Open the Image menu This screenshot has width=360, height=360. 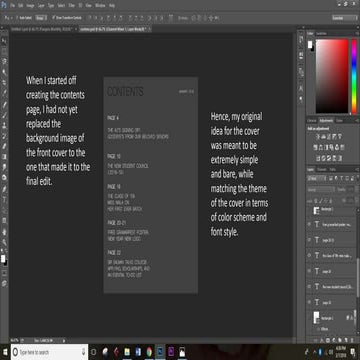[x=31, y=6]
